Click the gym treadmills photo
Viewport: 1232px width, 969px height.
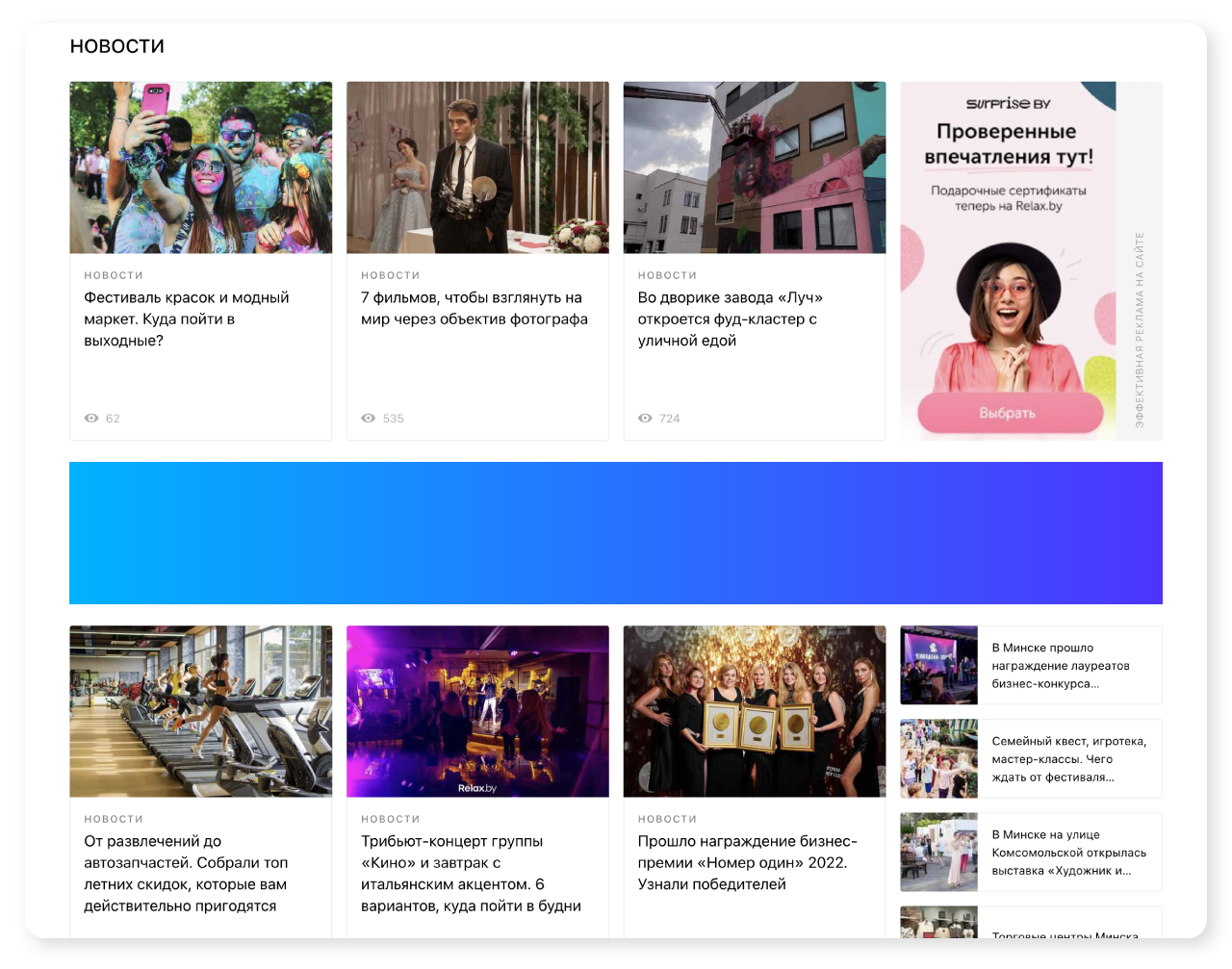pos(201,711)
